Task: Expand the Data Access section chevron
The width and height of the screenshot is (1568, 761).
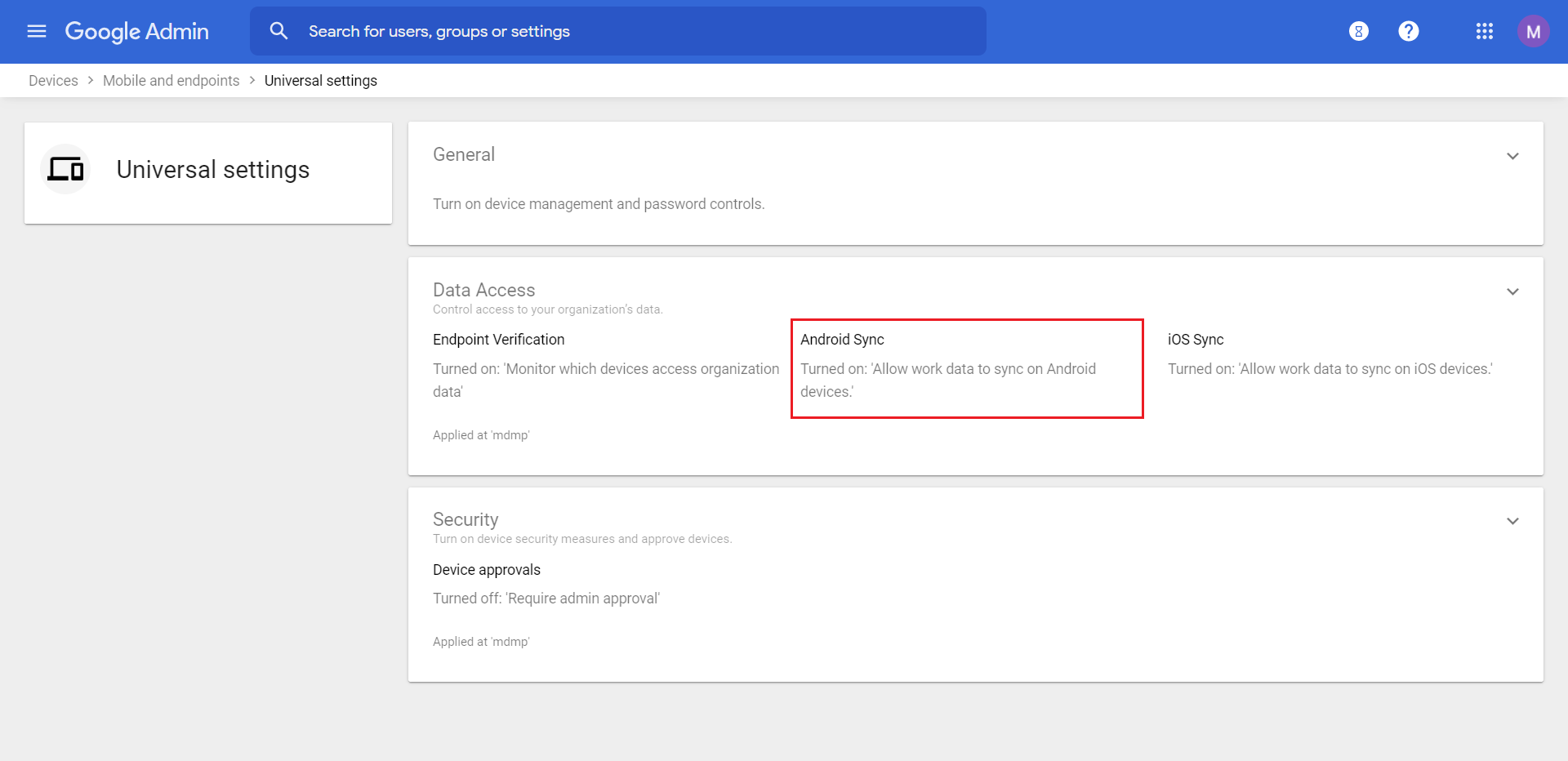Action: coord(1512,291)
